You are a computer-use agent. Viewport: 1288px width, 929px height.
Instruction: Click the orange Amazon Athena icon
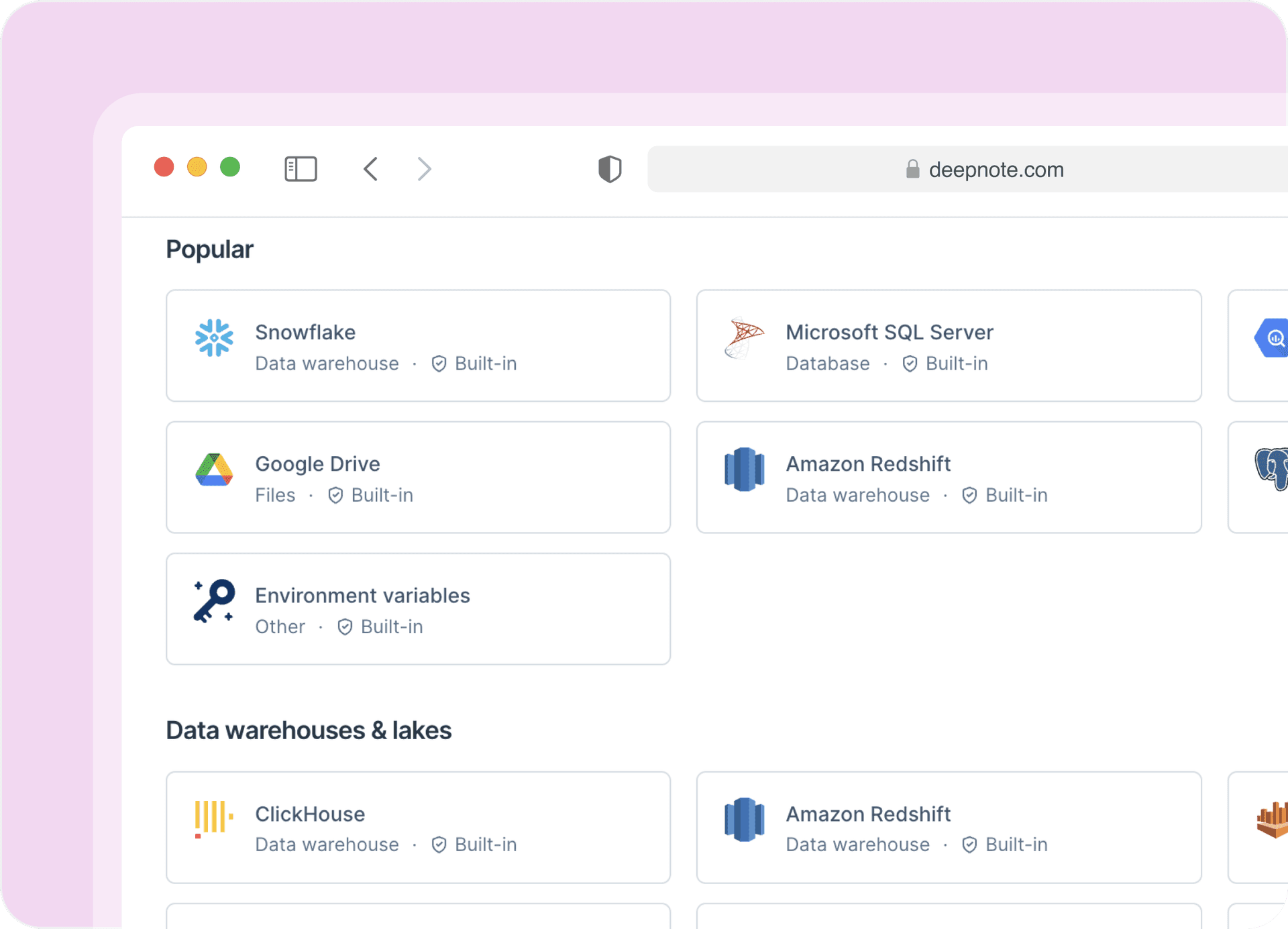[x=1273, y=819]
